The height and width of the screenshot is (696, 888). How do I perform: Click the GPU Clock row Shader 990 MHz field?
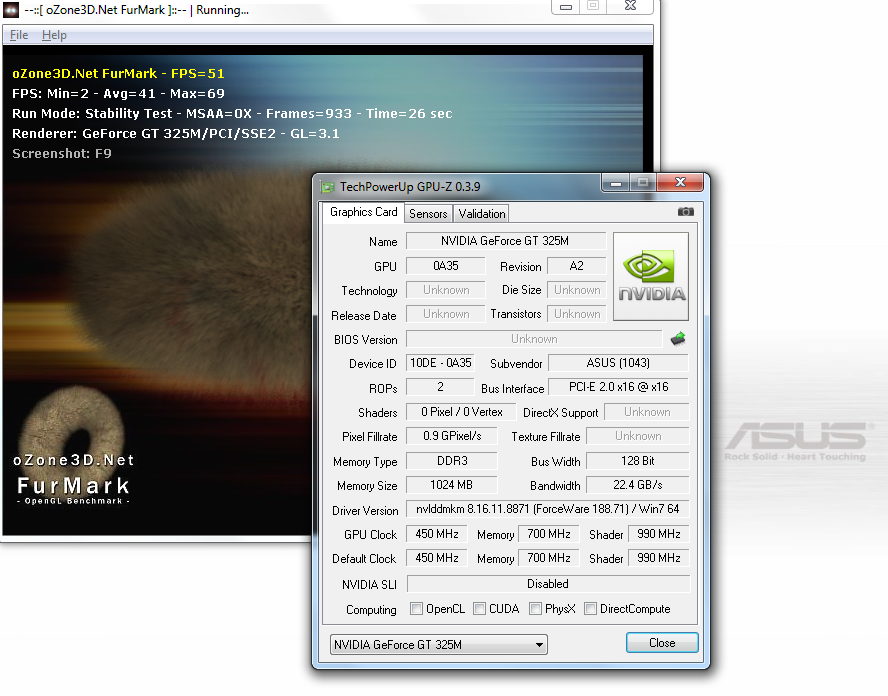click(x=659, y=534)
